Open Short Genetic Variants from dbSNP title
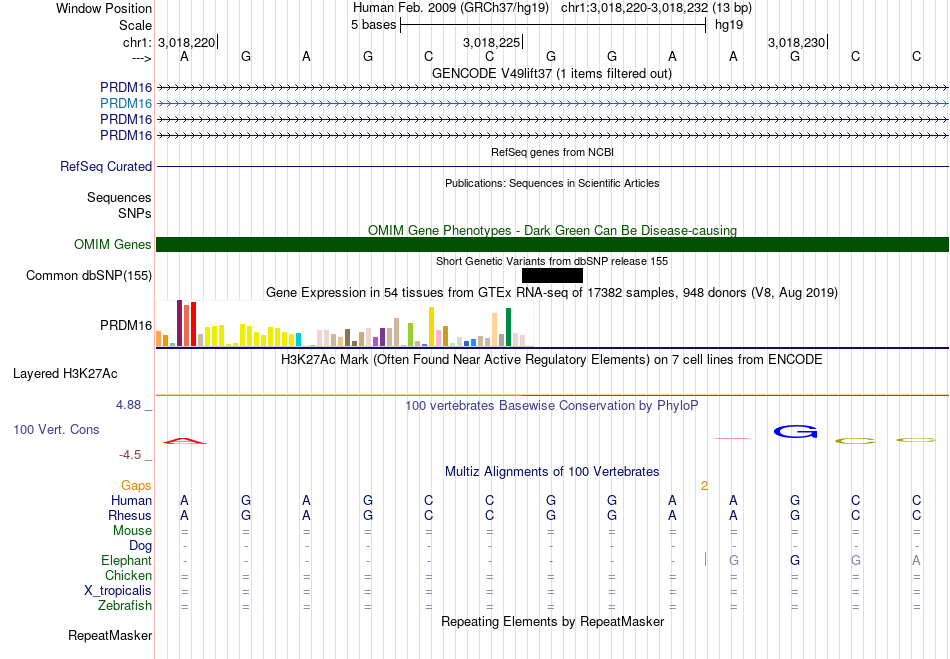Screen dimensions: 950x659 [551, 261]
